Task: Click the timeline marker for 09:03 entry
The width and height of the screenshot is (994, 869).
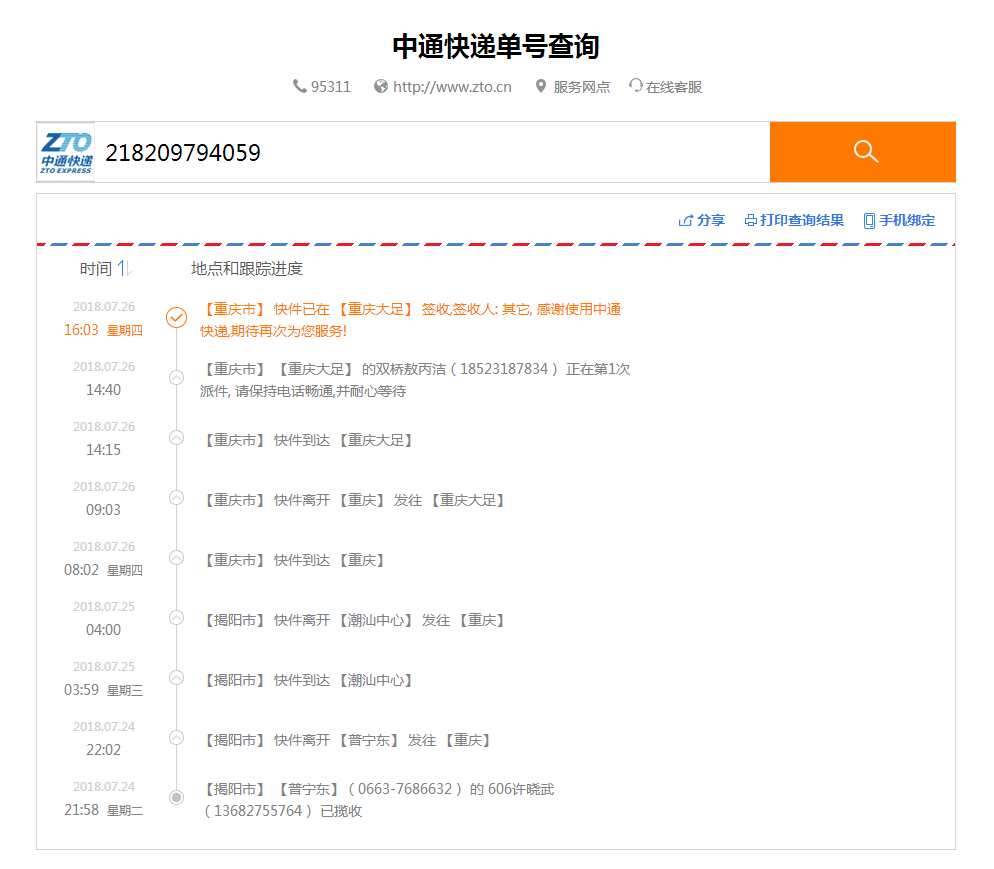Action: pyautogui.click(x=177, y=498)
